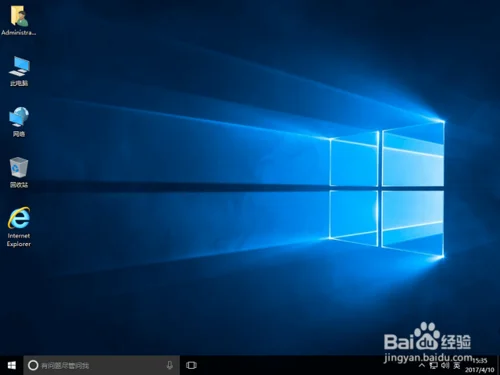Click an empty area of the taskbar

300,365
